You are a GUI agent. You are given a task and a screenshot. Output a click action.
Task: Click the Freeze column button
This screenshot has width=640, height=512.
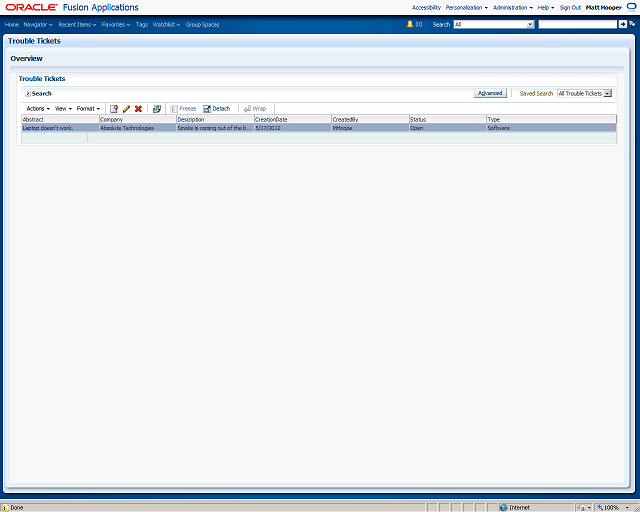point(183,109)
